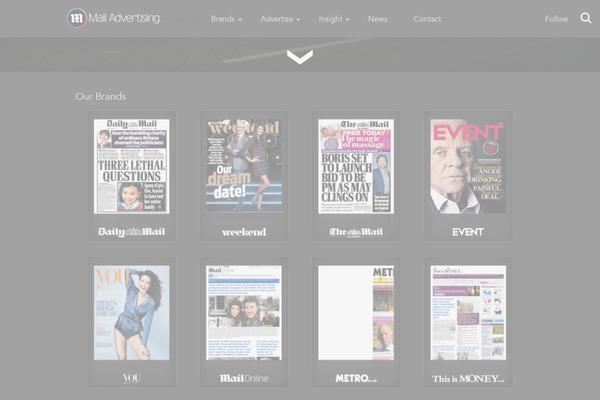Screen dimensions: 600x400
Task: Open the MailOnline website screenshot thumbnail
Action: (244, 313)
